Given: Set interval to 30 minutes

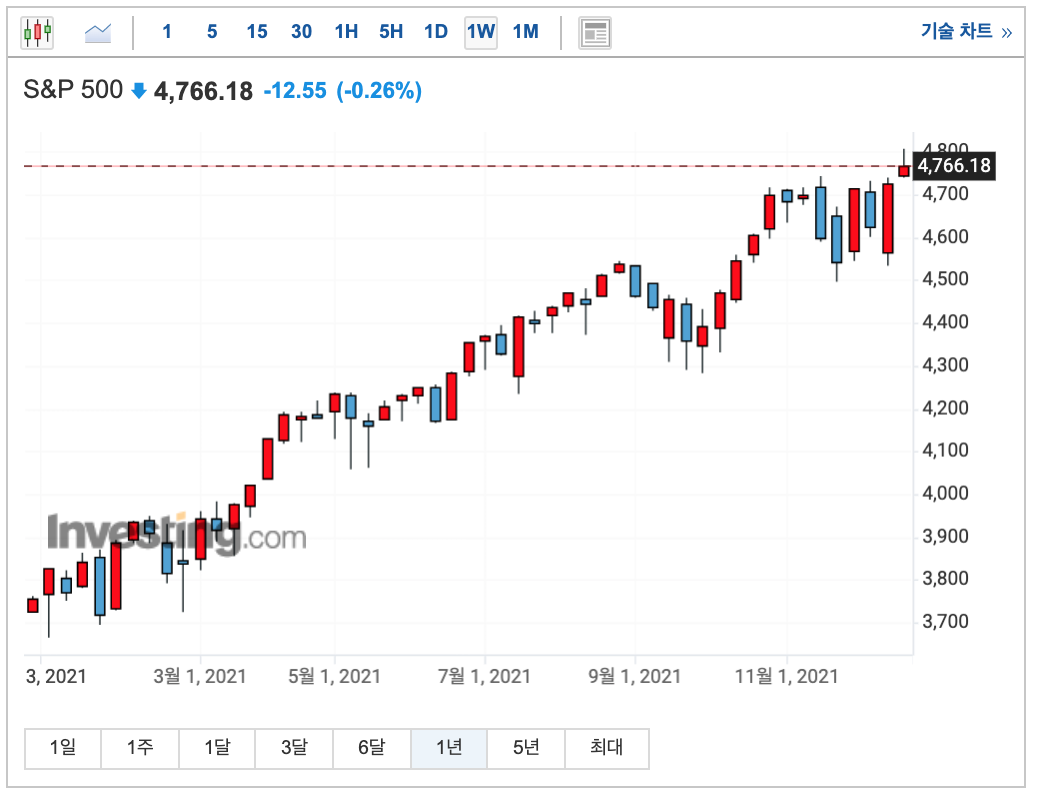Looking at the screenshot, I should click(301, 32).
